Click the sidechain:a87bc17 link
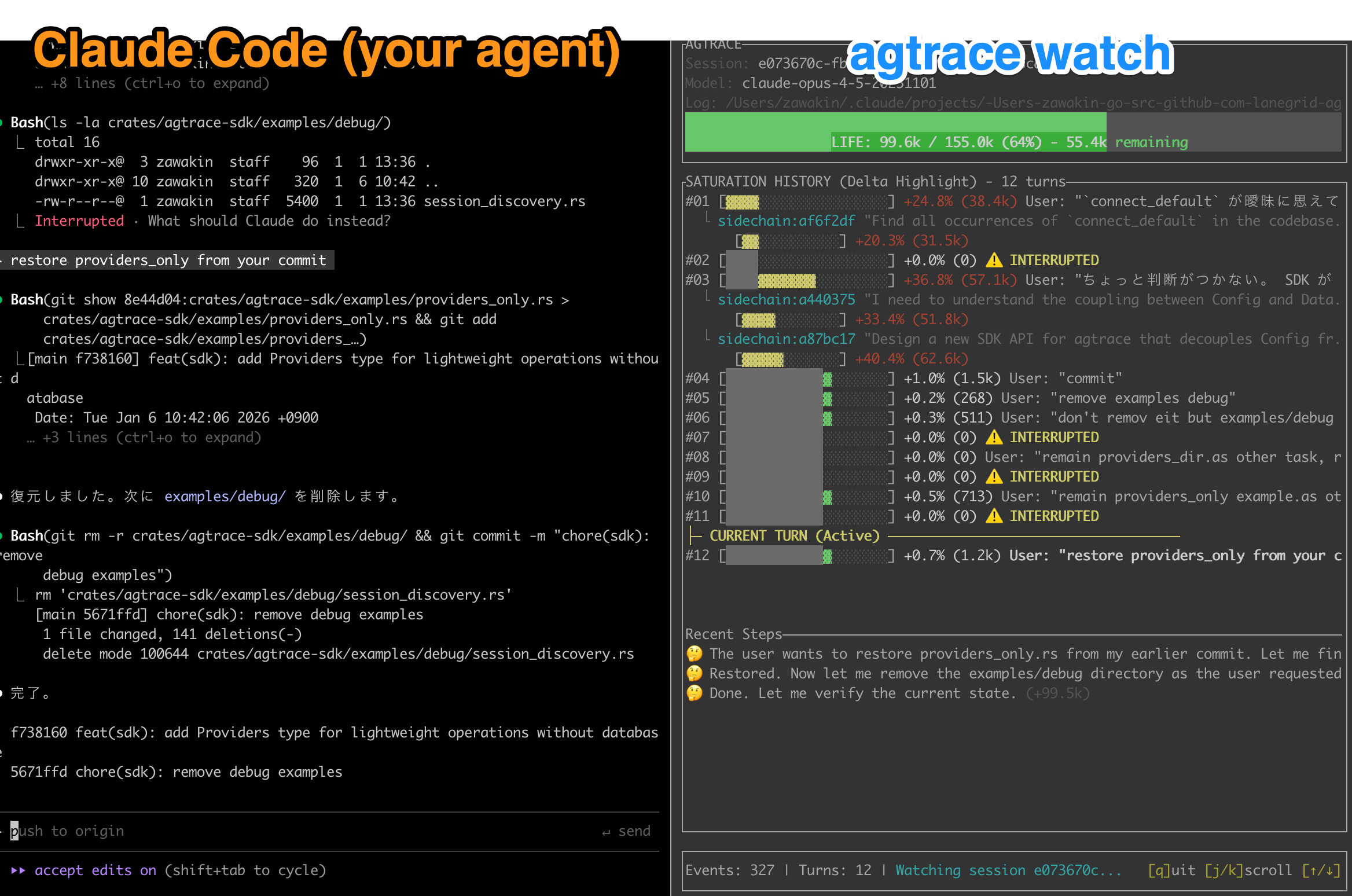 (787, 339)
